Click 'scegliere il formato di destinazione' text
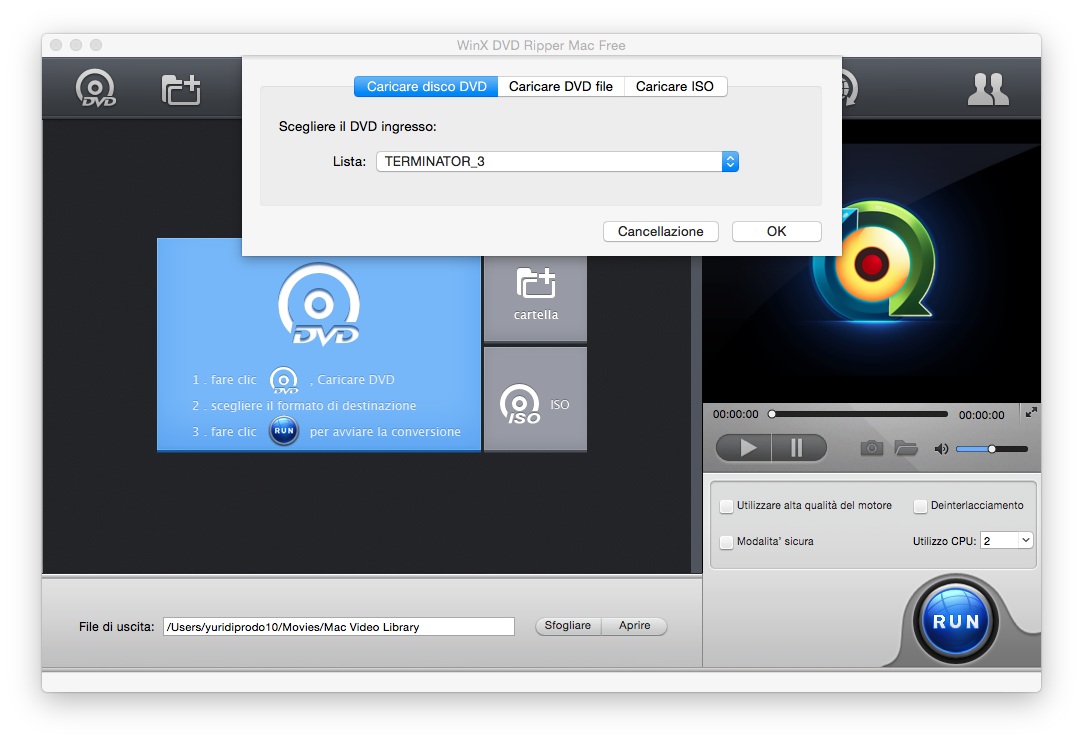 click(314, 406)
